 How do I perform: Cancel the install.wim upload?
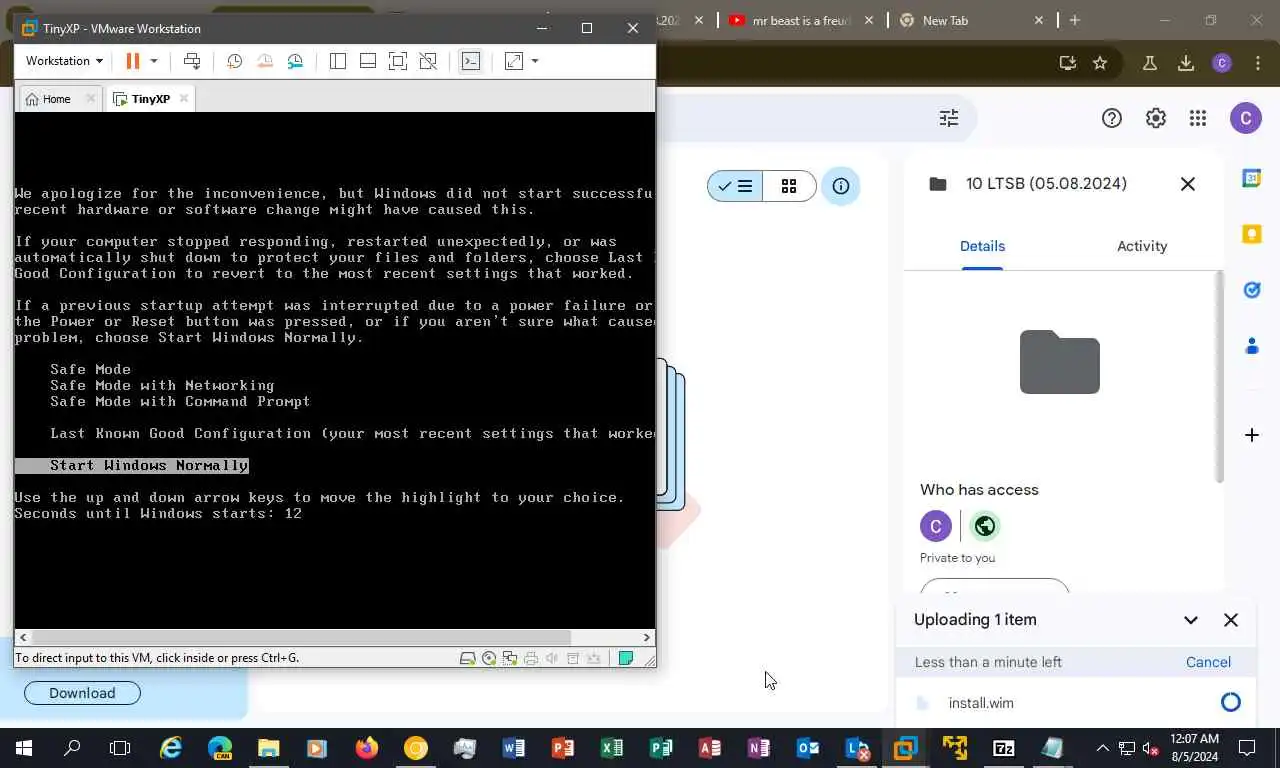click(1208, 662)
